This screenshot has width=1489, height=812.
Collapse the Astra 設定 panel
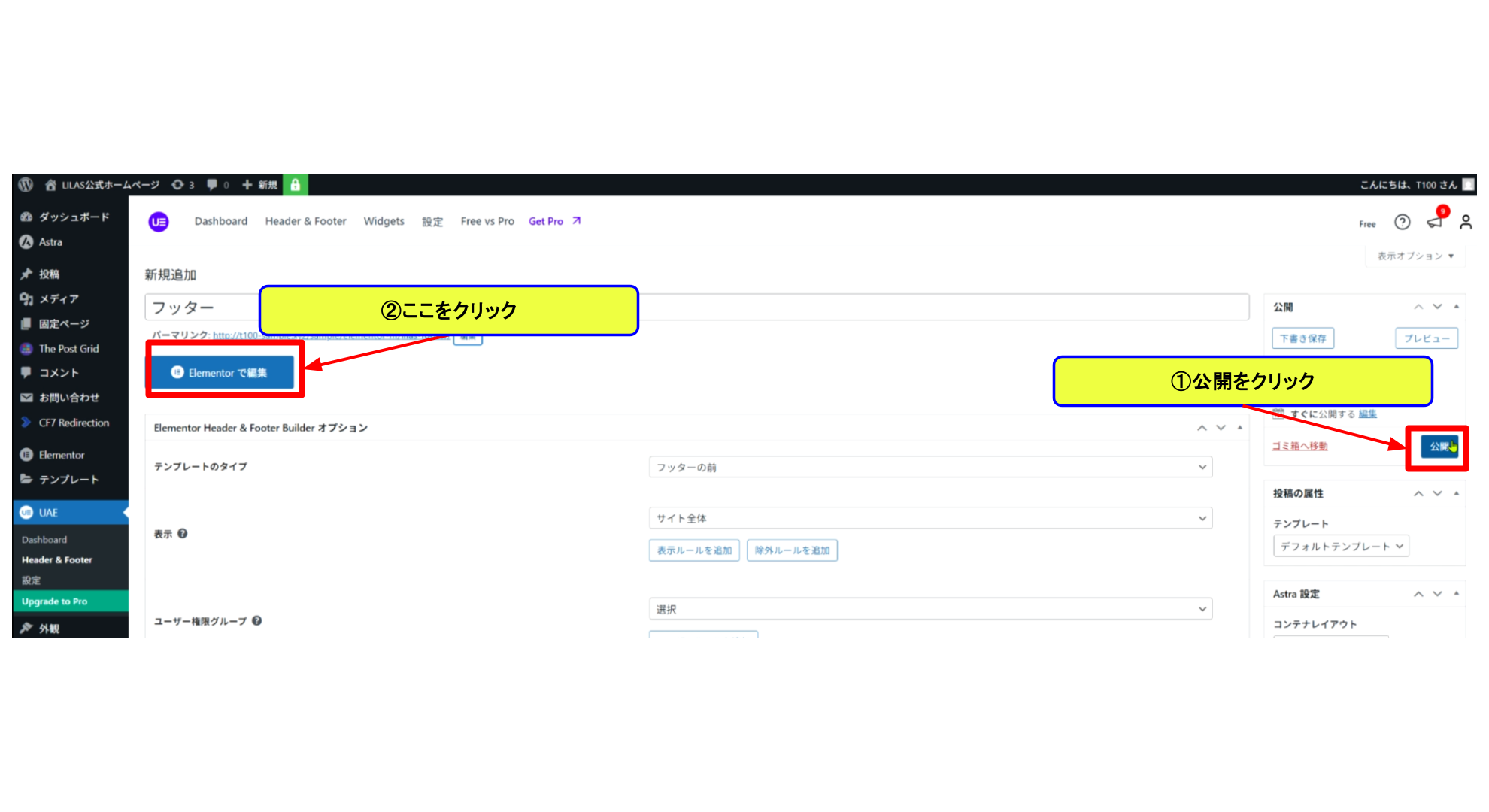[1457, 594]
